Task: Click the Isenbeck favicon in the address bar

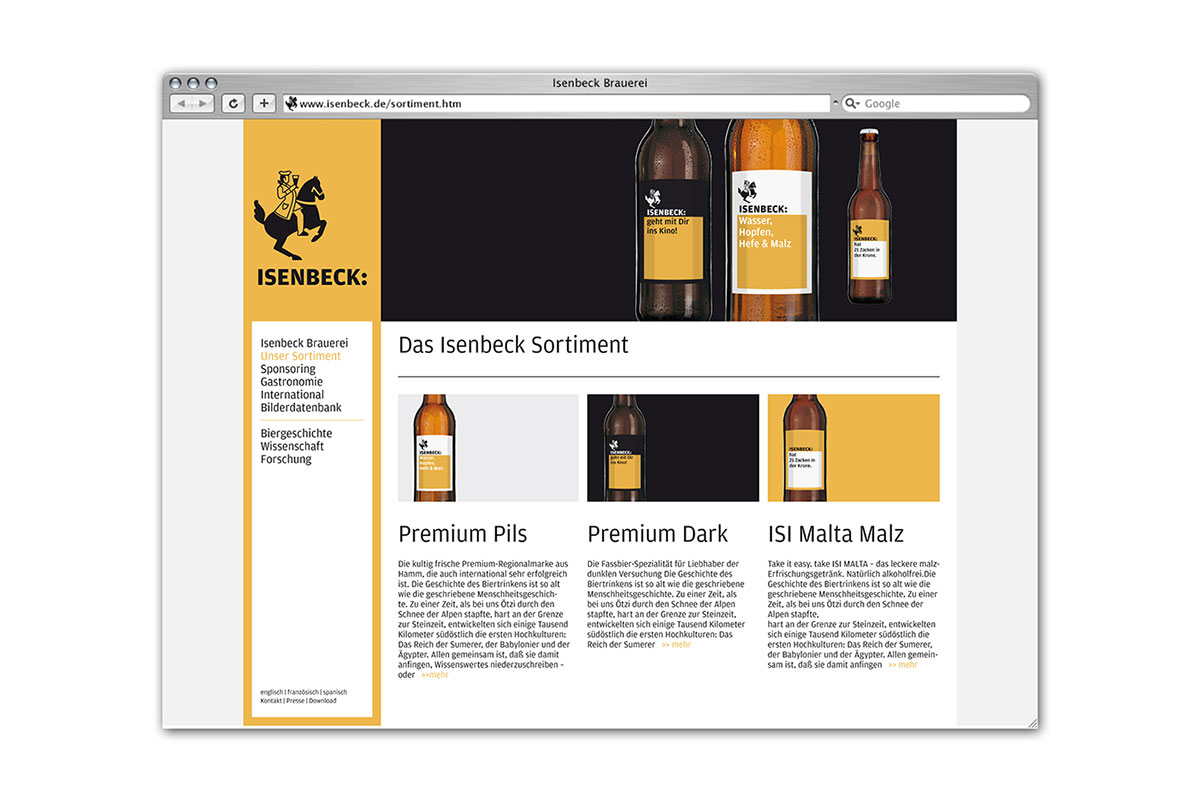Action: point(291,103)
